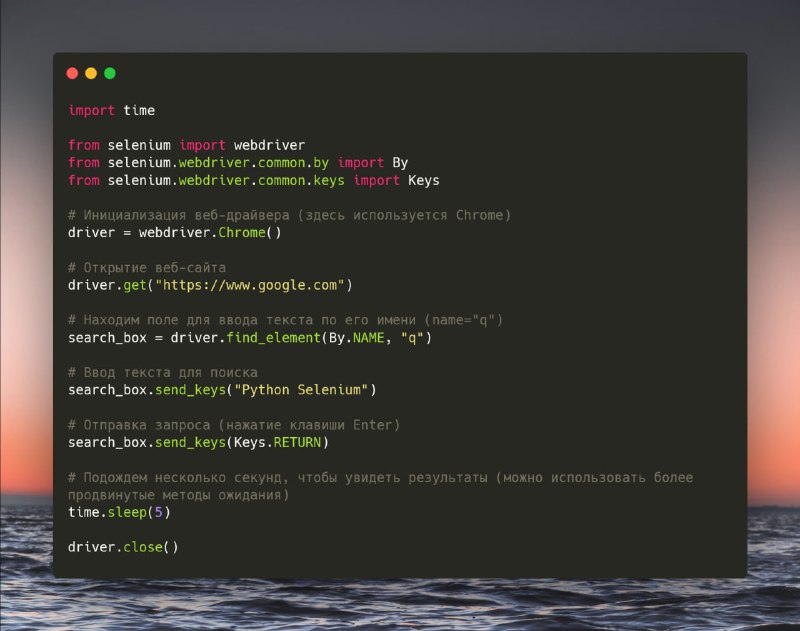Click the "Python Selenium" string

[301, 390]
